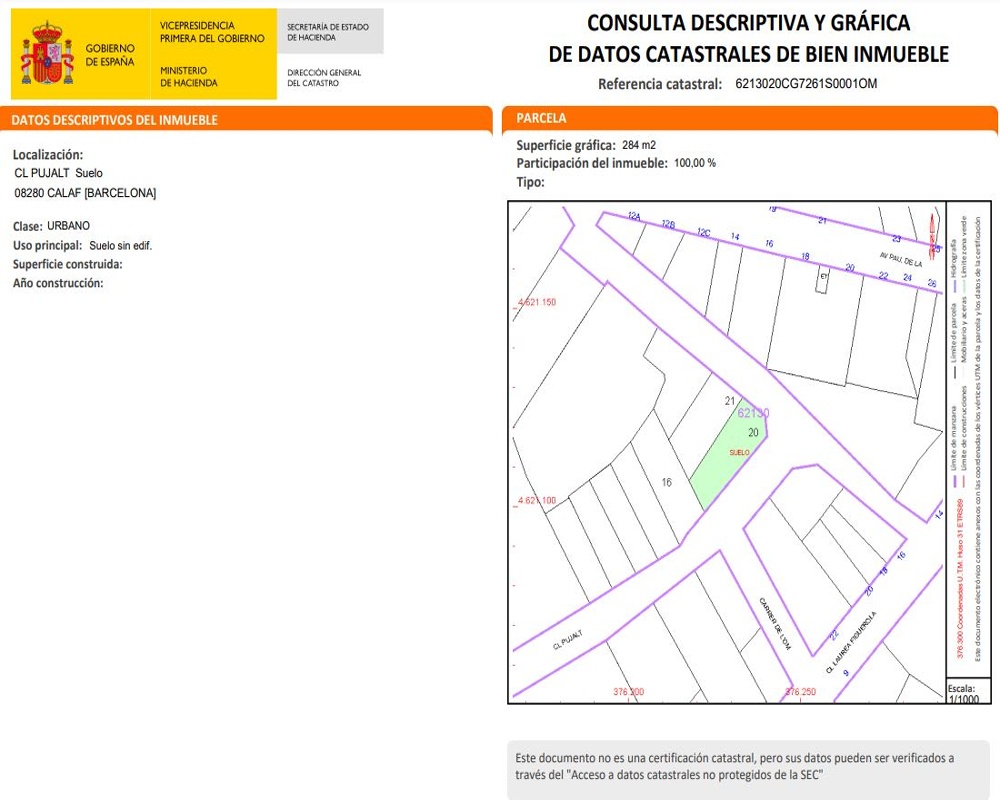The width and height of the screenshot is (1000, 800).
Task: Click DE DATOS CATASTRALES DE BIEN INMUEBLE line
Action: pos(749,54)
